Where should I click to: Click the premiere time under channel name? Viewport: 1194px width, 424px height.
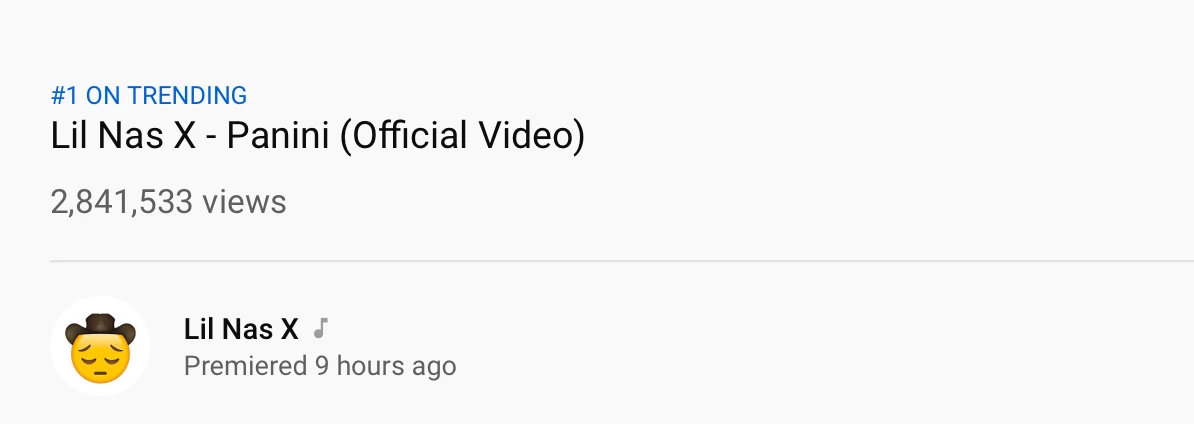tap(320, 366)
